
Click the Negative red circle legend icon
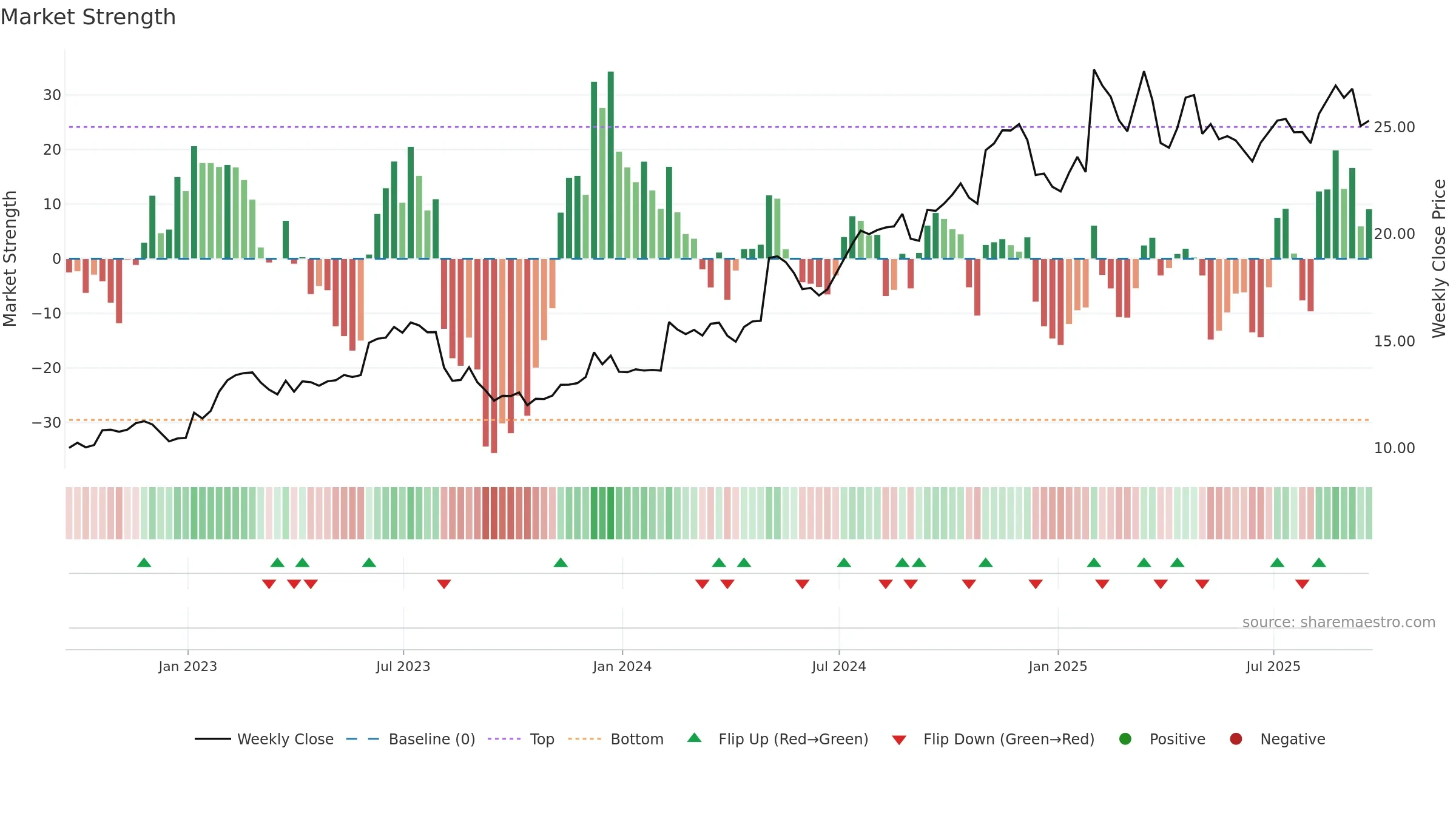coord(1236,739)
